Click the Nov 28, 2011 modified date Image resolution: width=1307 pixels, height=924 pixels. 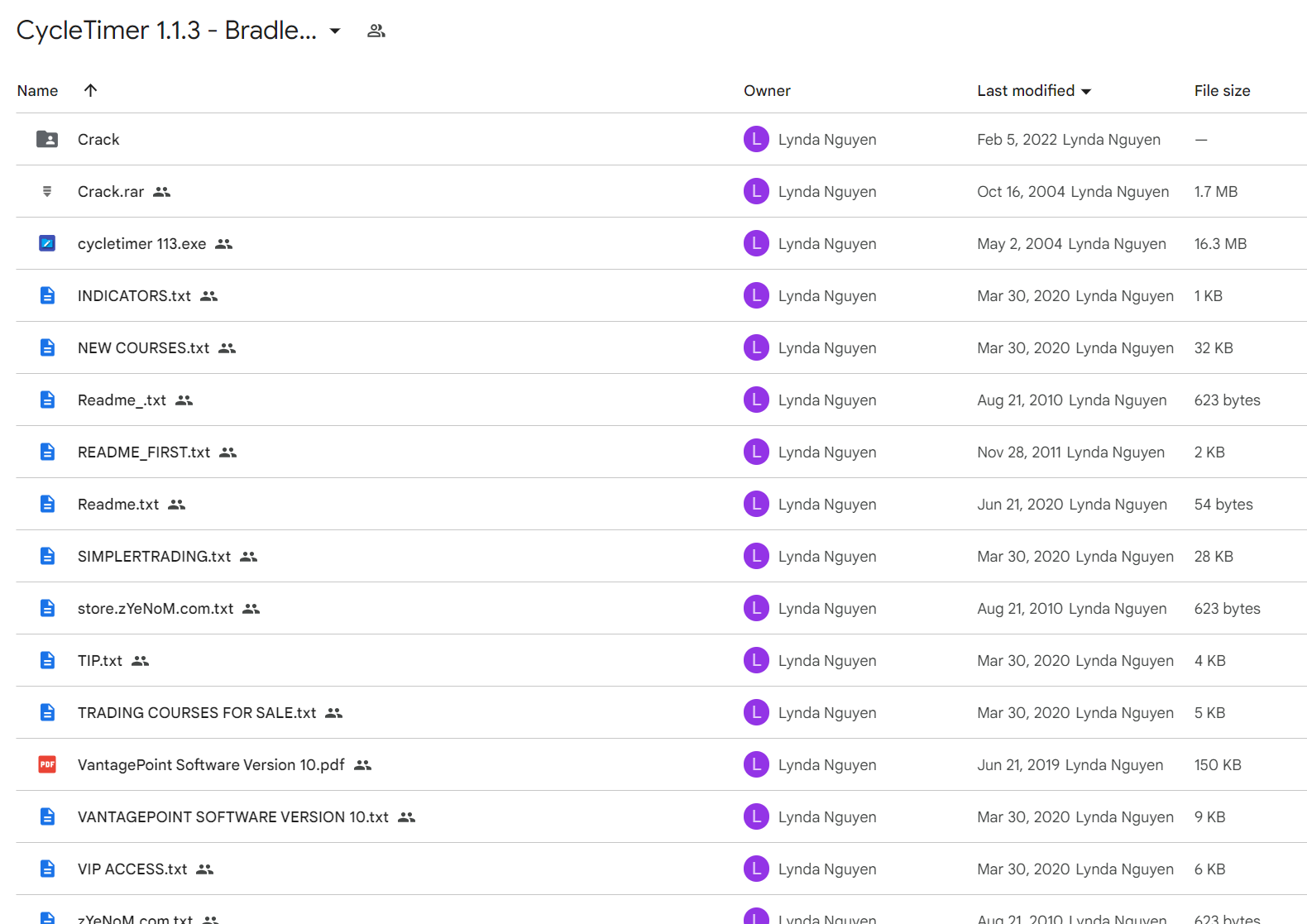1019,452
